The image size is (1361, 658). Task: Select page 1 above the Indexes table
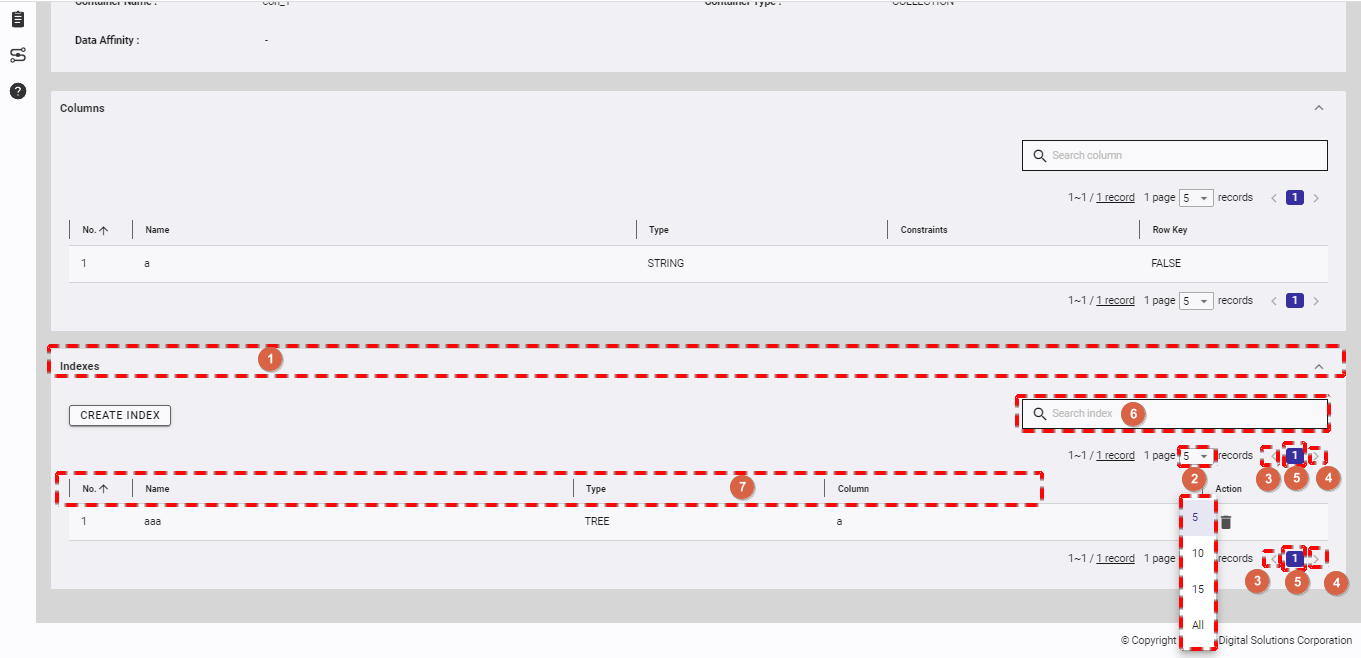[x=1294, y=456]
